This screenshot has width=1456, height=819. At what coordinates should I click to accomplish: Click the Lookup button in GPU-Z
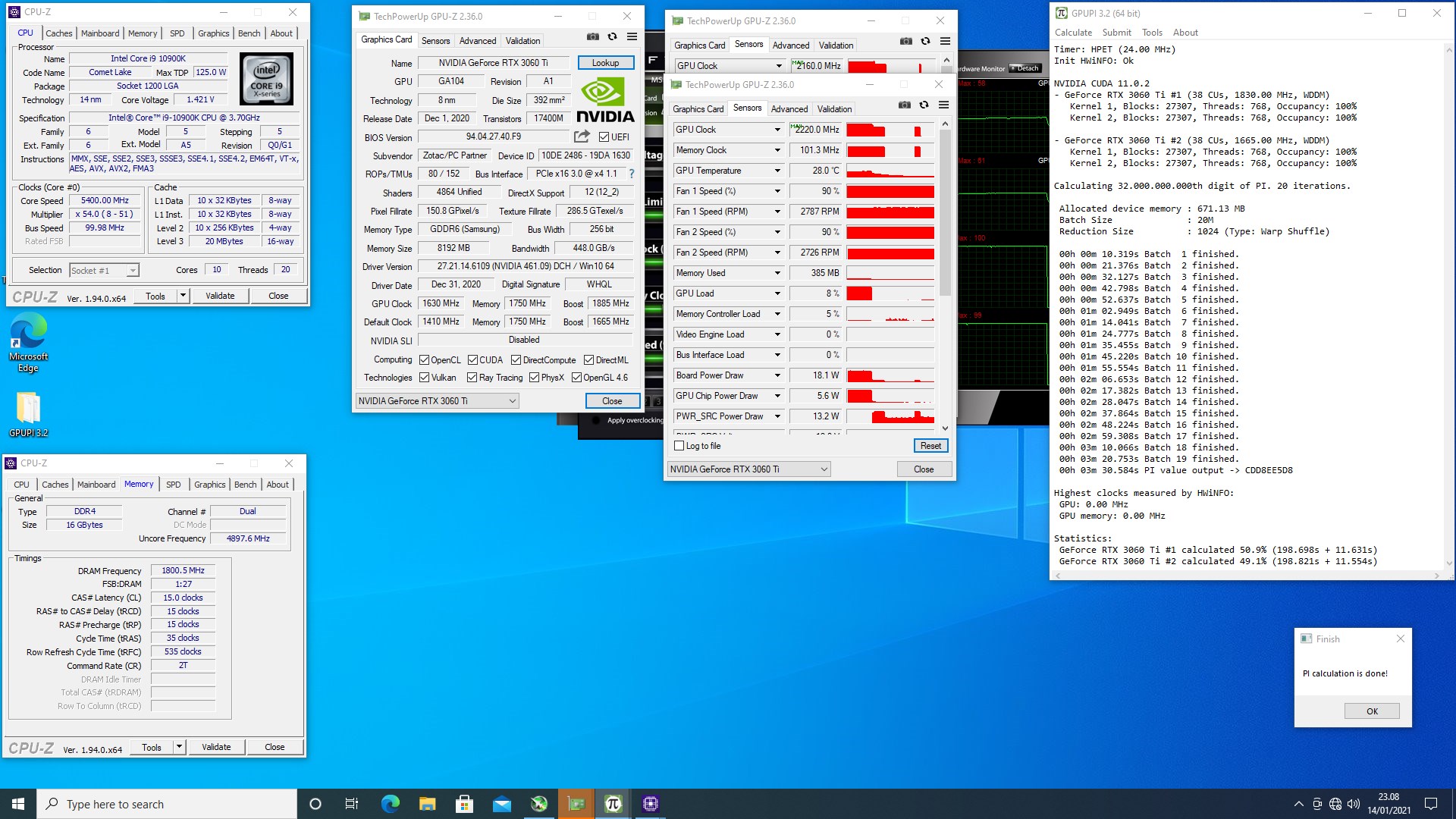click(606, 63)
